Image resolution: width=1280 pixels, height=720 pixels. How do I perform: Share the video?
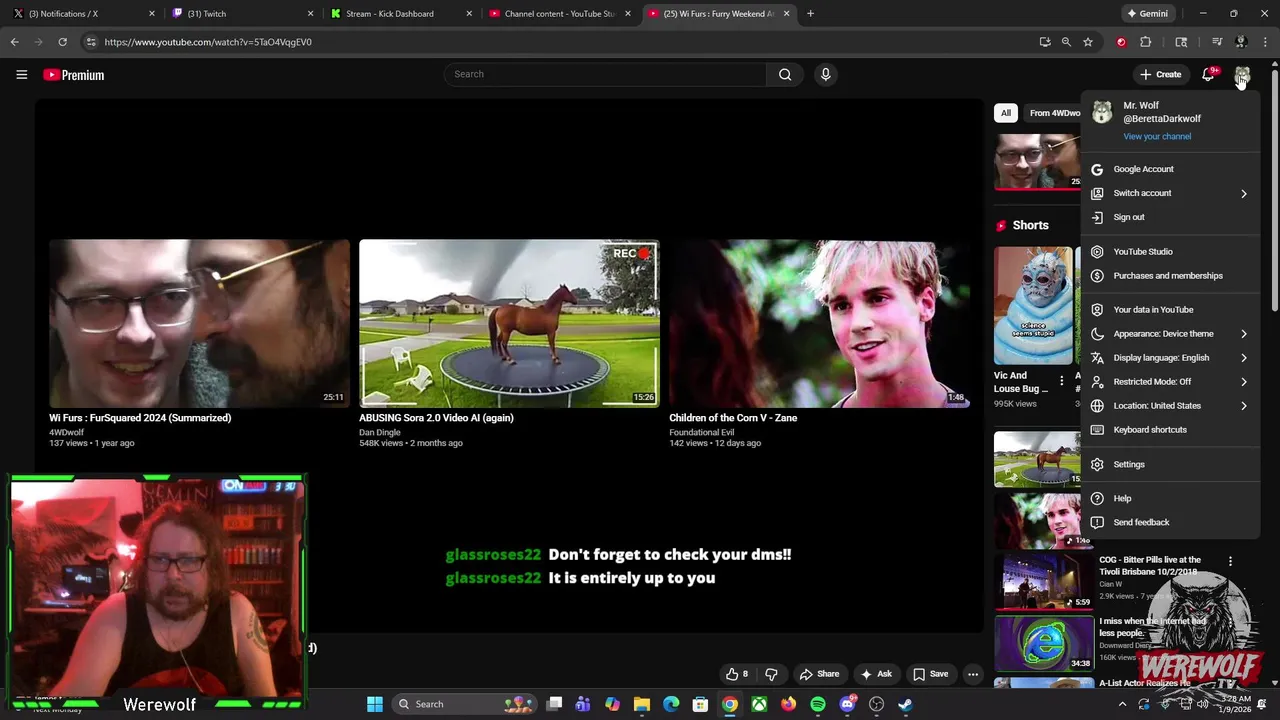point(819,674)
